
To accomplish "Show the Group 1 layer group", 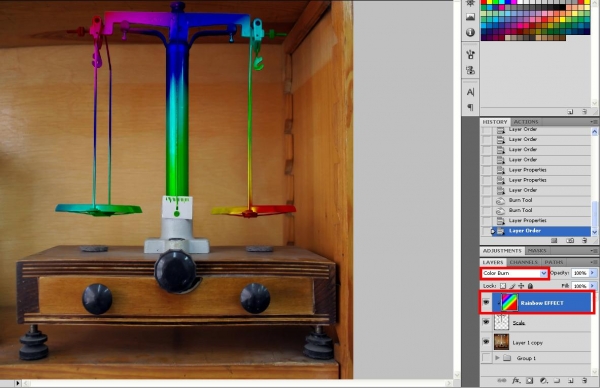I will pos(486,358).
